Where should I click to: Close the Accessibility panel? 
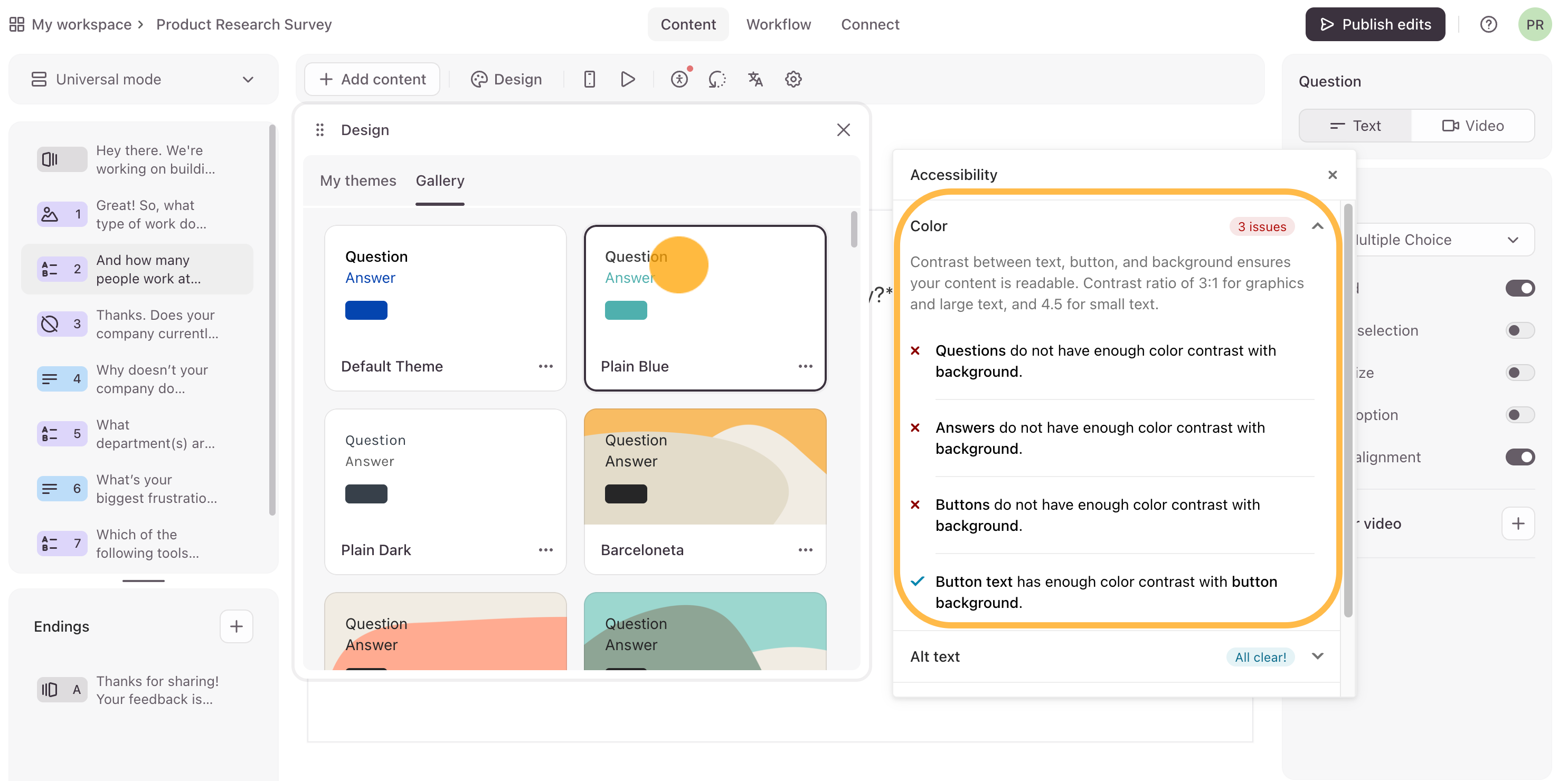pyautogui.click(x=1333, y=175)
